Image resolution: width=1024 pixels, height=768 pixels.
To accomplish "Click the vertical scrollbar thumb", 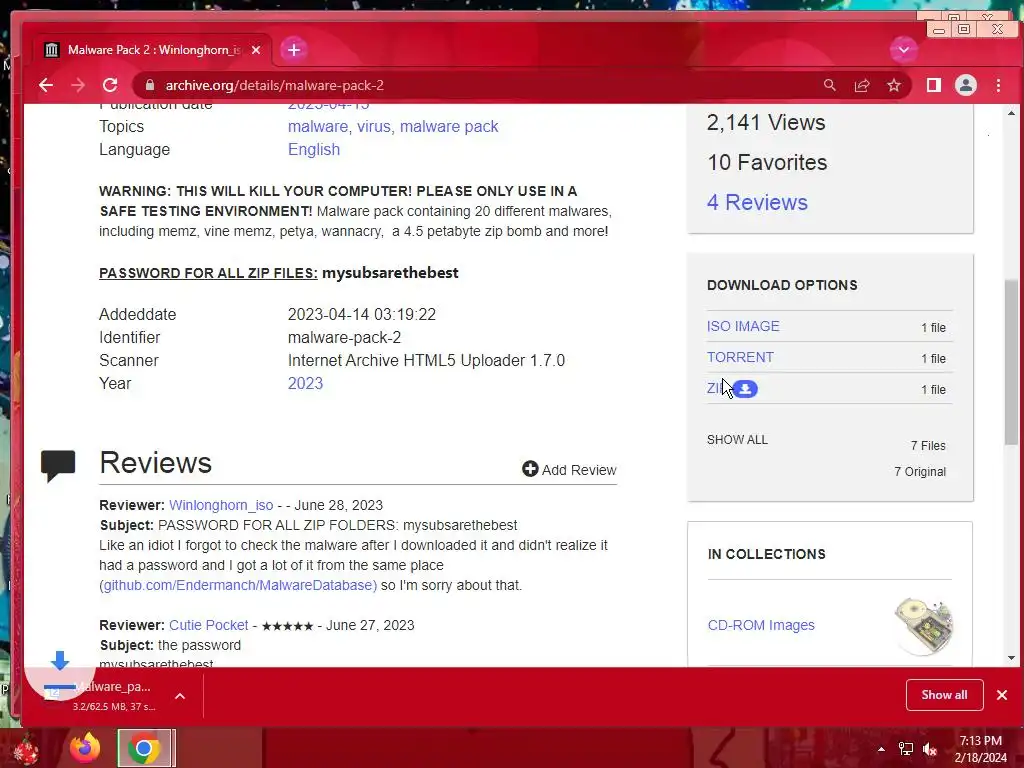I will (x=1012, y=362).
